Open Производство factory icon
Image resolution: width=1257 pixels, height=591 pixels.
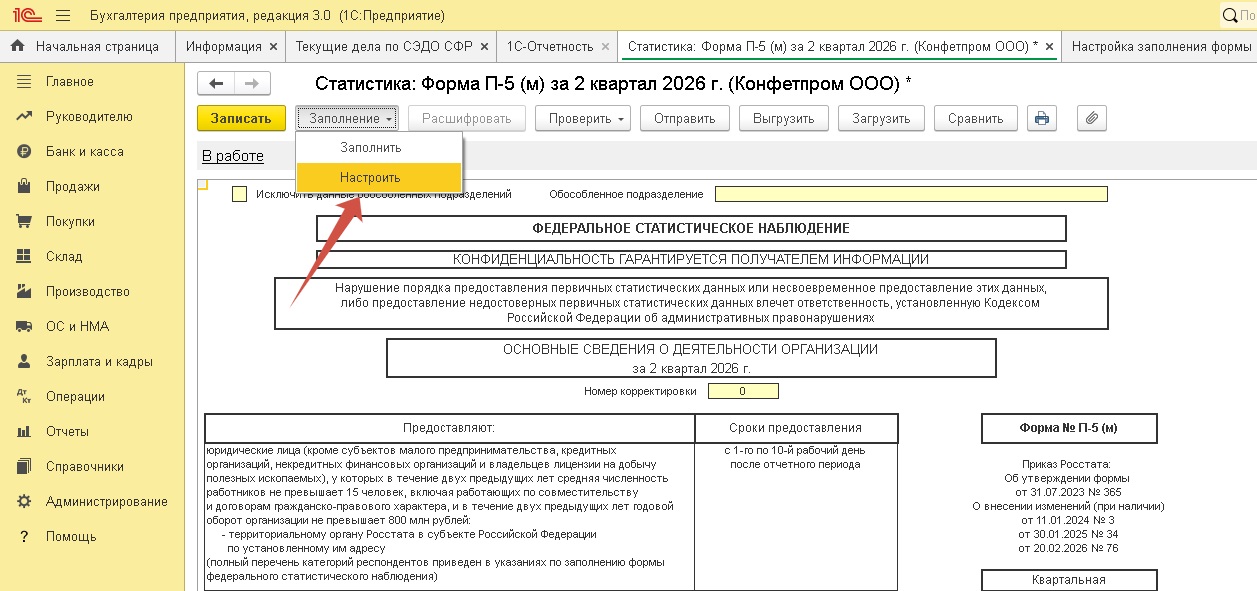(x=24, y=291)
